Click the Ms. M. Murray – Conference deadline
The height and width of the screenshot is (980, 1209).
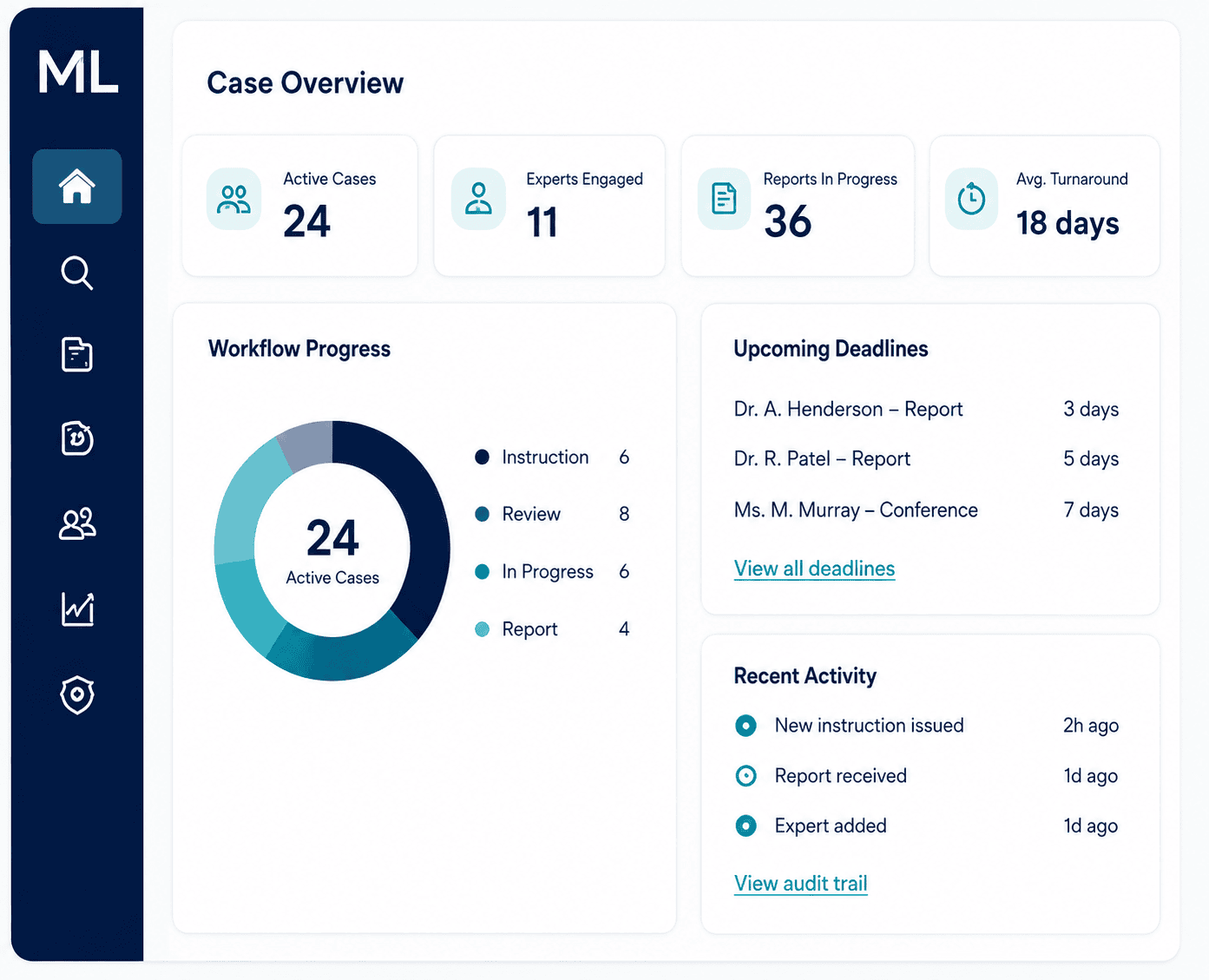926,510
